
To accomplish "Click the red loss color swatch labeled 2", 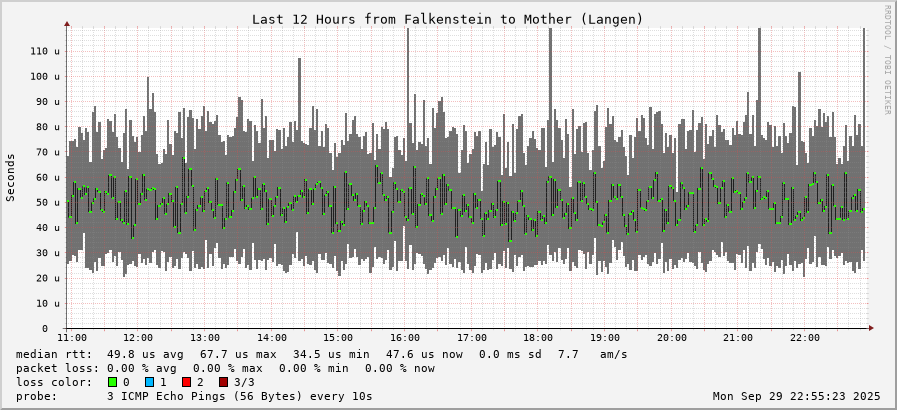I will click(185, 382).
